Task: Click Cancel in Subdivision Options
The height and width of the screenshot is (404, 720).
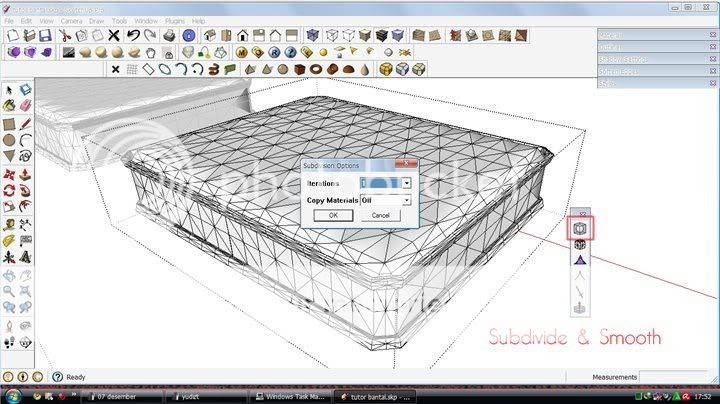Action: pyautogui.click(x=381, y=215)
